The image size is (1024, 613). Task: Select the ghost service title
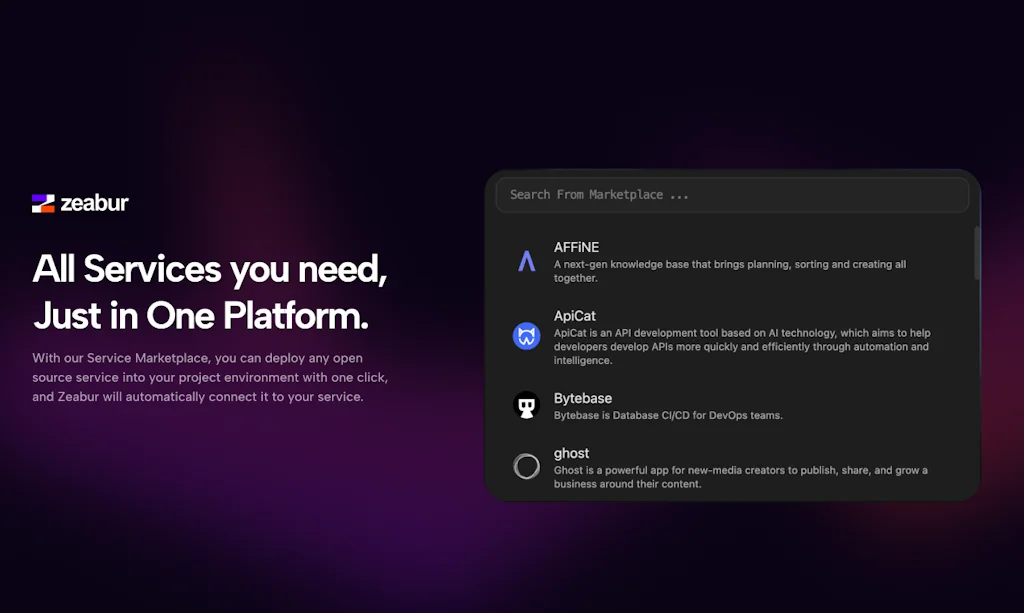571,453
